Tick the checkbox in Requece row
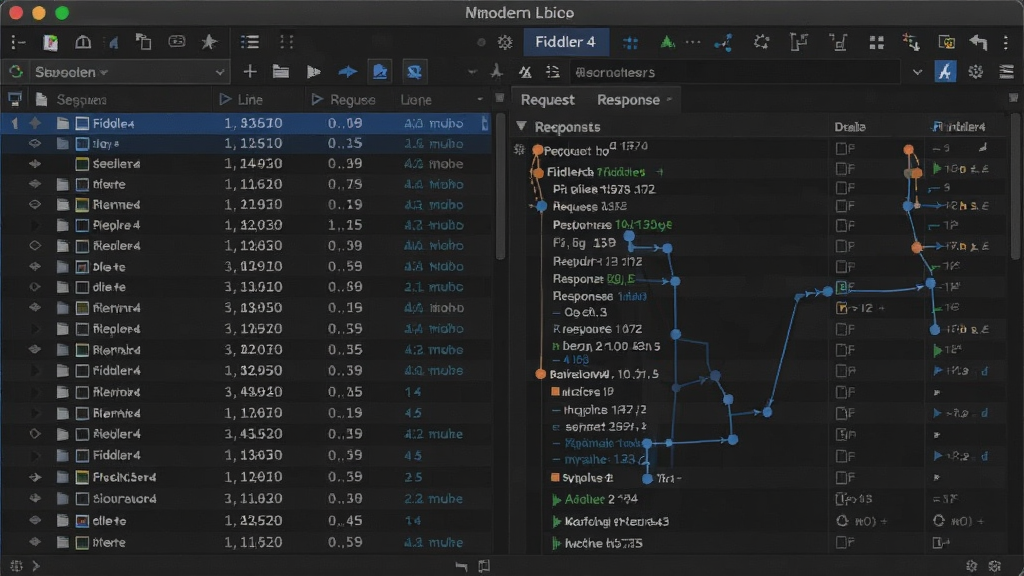The image size is (1024, 576). pos(841,206)
